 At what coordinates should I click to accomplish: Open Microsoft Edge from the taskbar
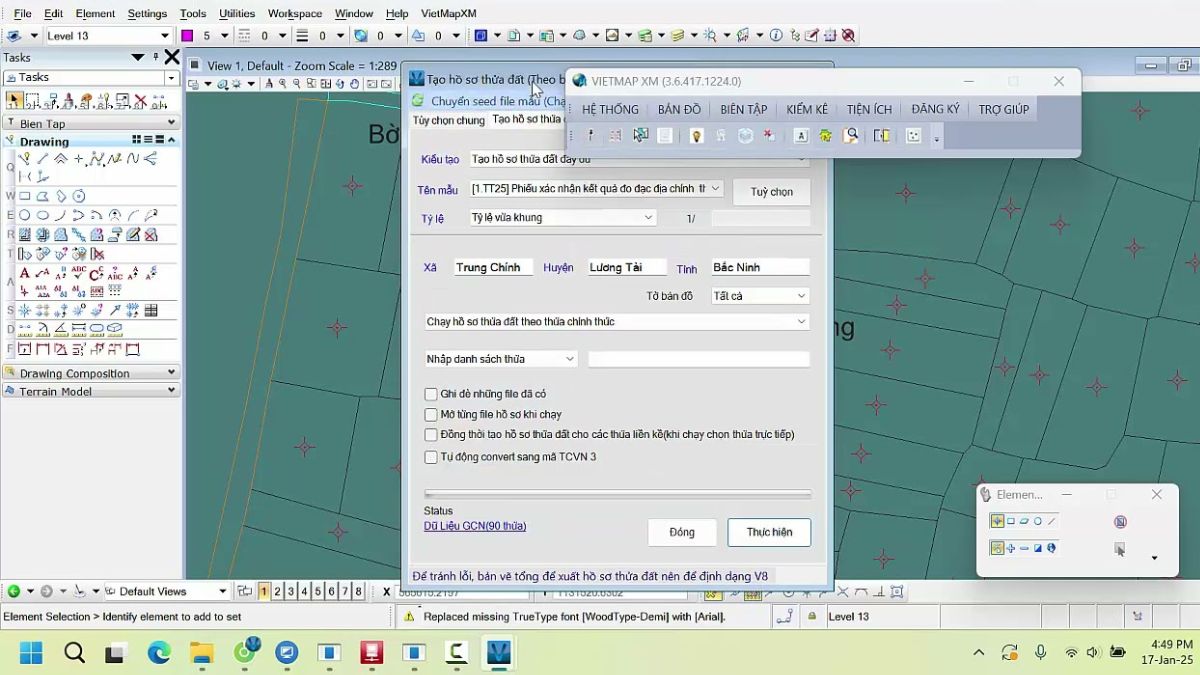point(159,653)
